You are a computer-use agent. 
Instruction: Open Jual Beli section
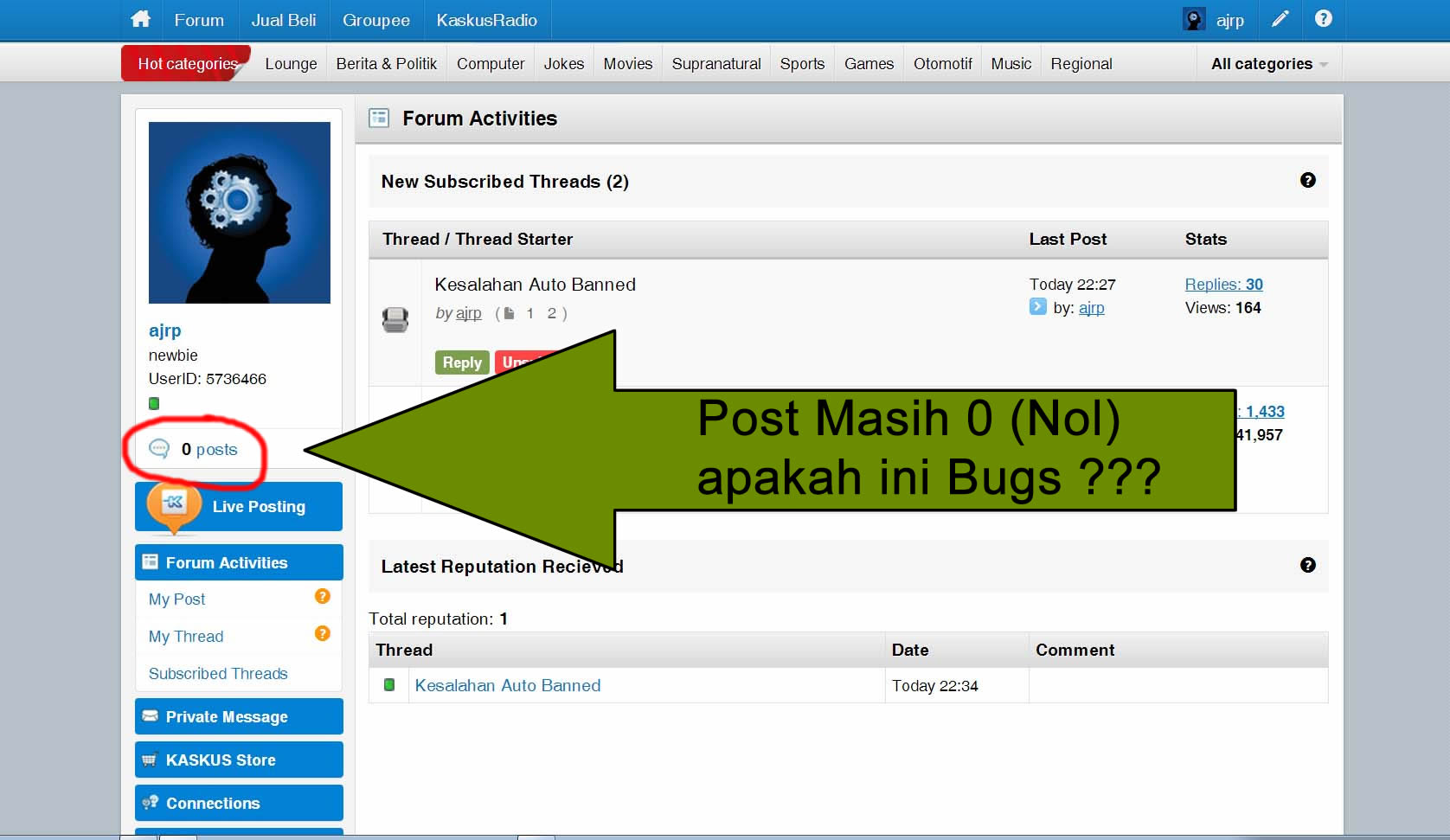284,20
